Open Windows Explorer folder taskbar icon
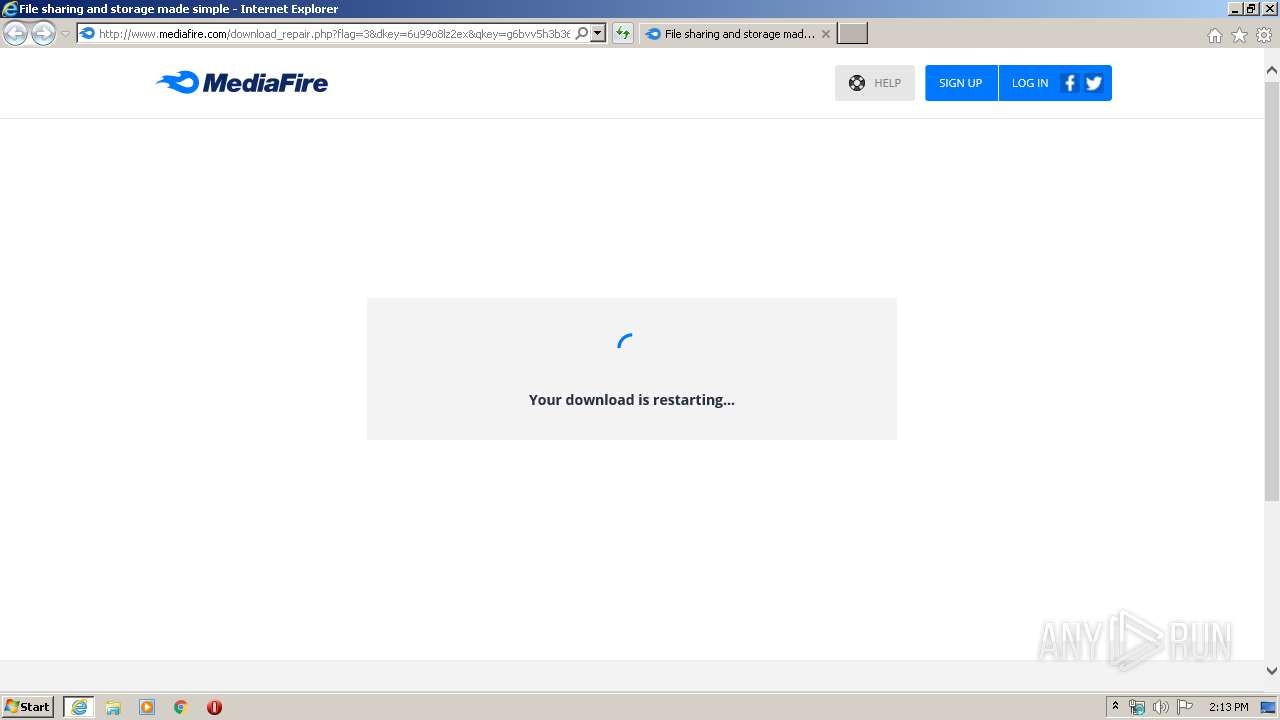Image resolution: width=1280 pixels, height=720 pixels. pyautogui.click(x=113, y=707)
